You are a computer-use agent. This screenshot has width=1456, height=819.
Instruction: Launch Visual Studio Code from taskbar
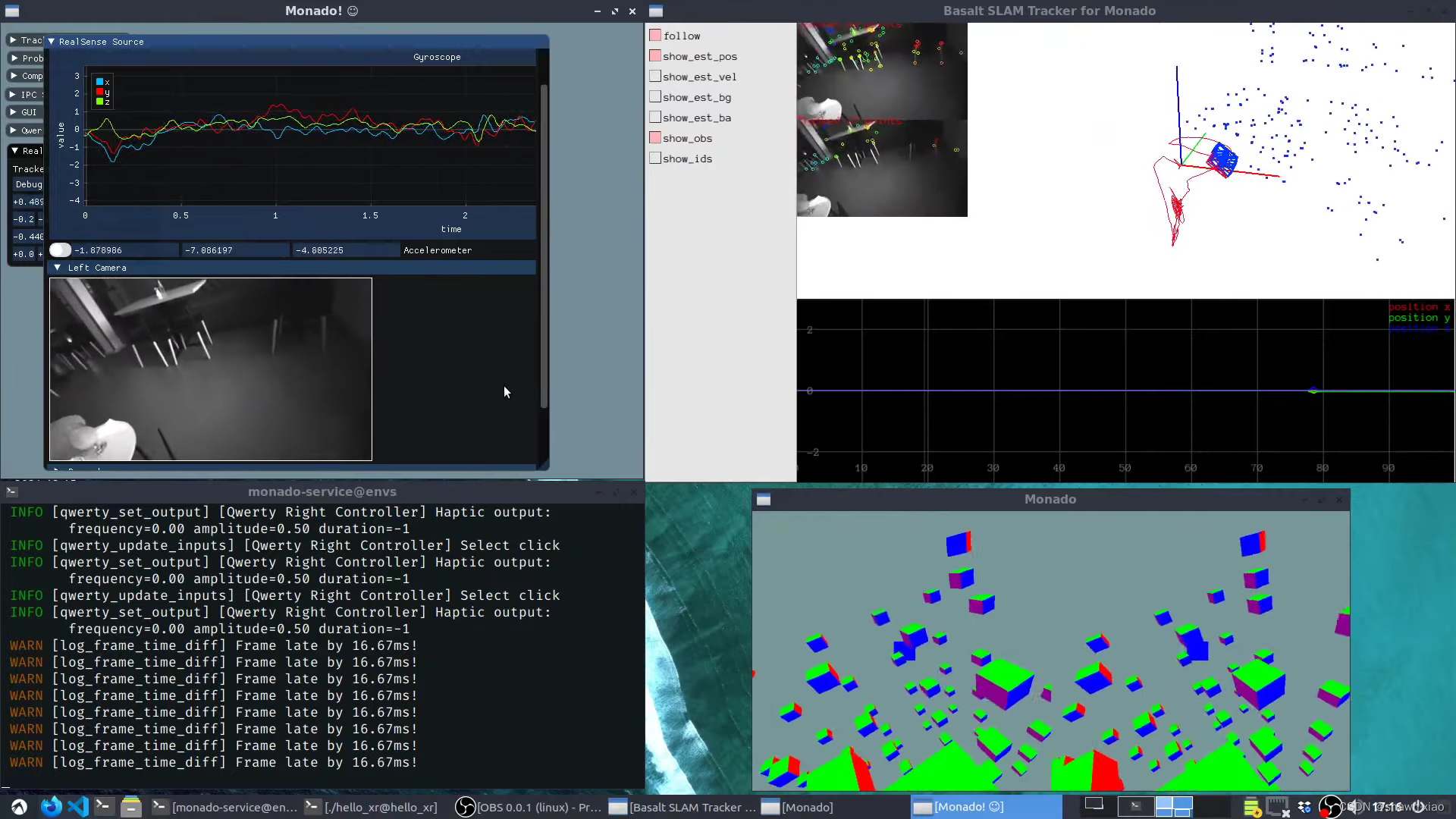(77, 807)
